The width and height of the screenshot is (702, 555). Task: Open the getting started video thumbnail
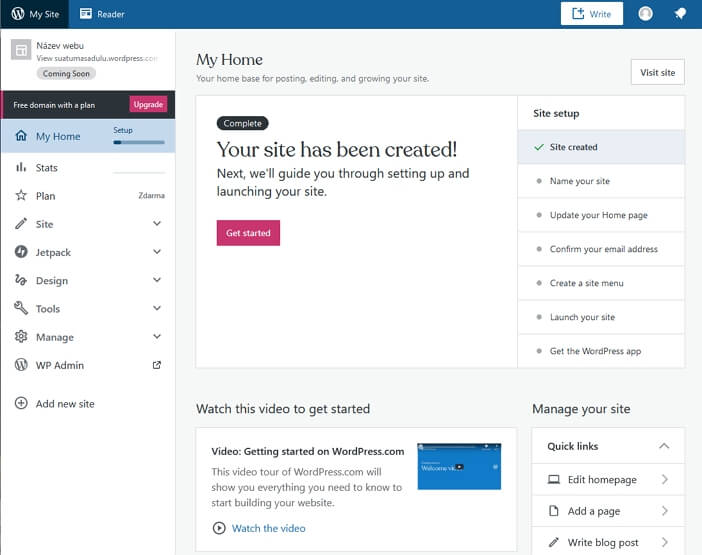tap(459, 466)
